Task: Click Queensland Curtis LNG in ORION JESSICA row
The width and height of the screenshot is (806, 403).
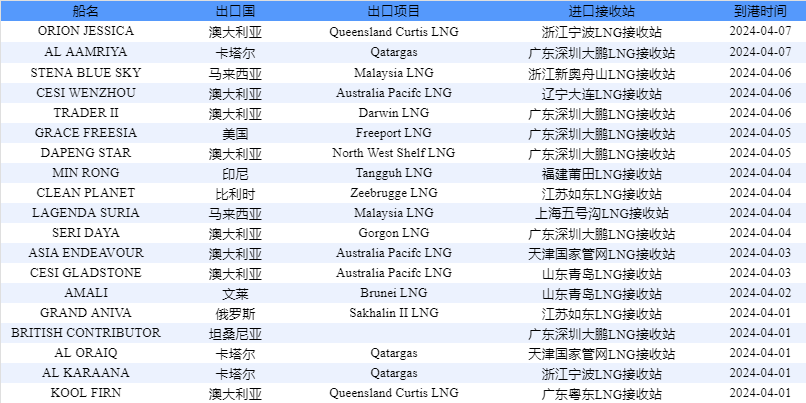Action: 394,32
